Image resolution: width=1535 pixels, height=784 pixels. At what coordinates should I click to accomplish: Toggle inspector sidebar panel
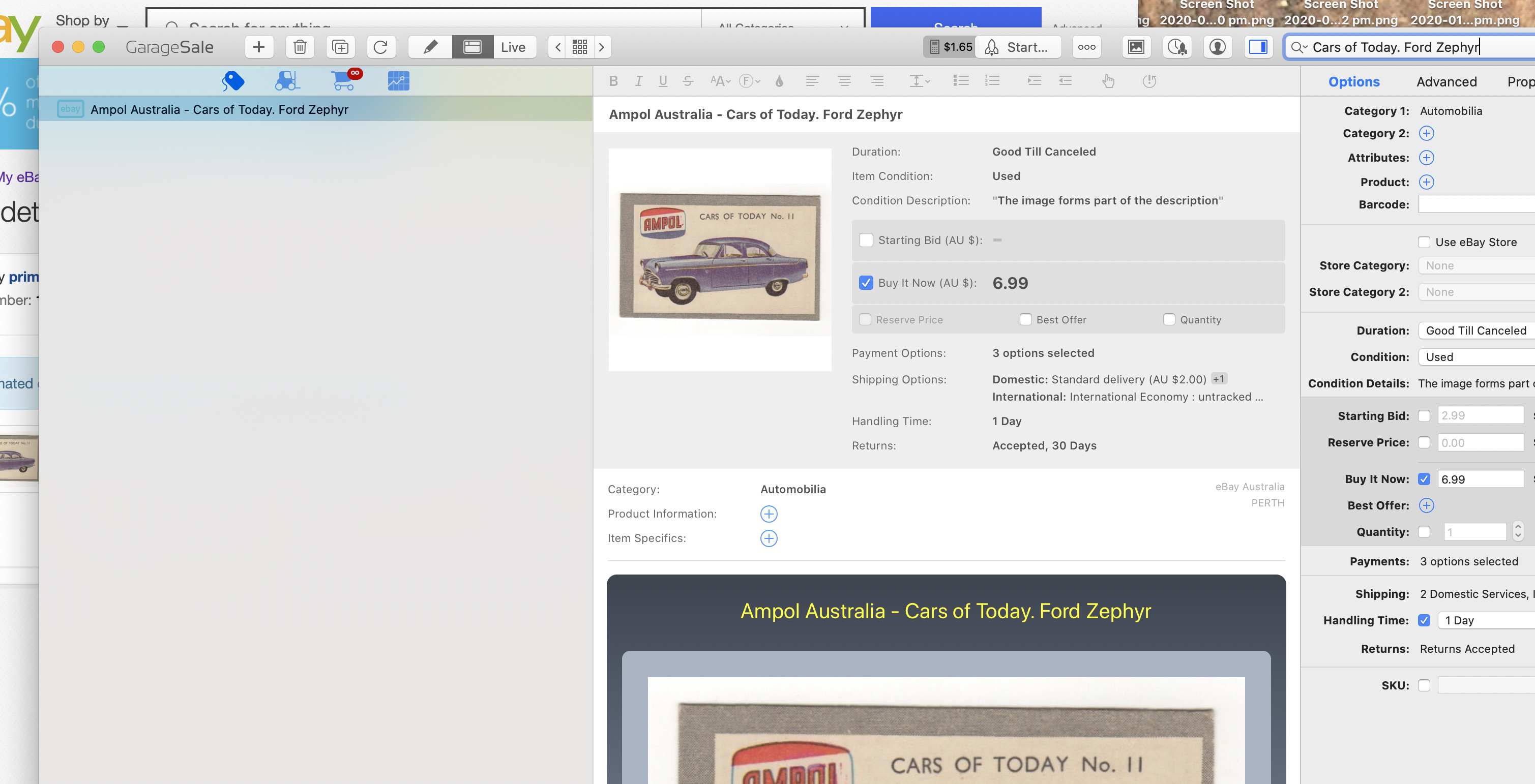click(1258, 47)
